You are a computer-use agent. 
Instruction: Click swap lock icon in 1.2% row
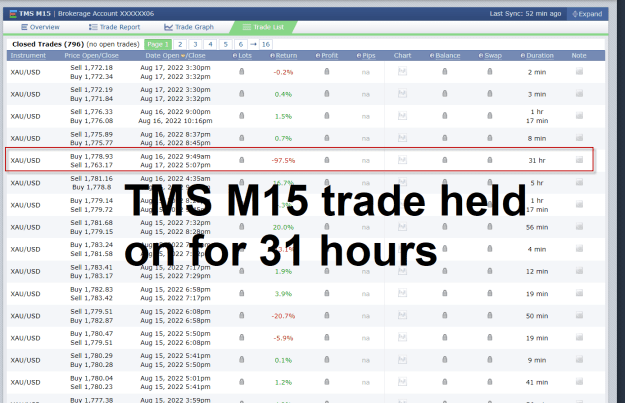point(490,382)
